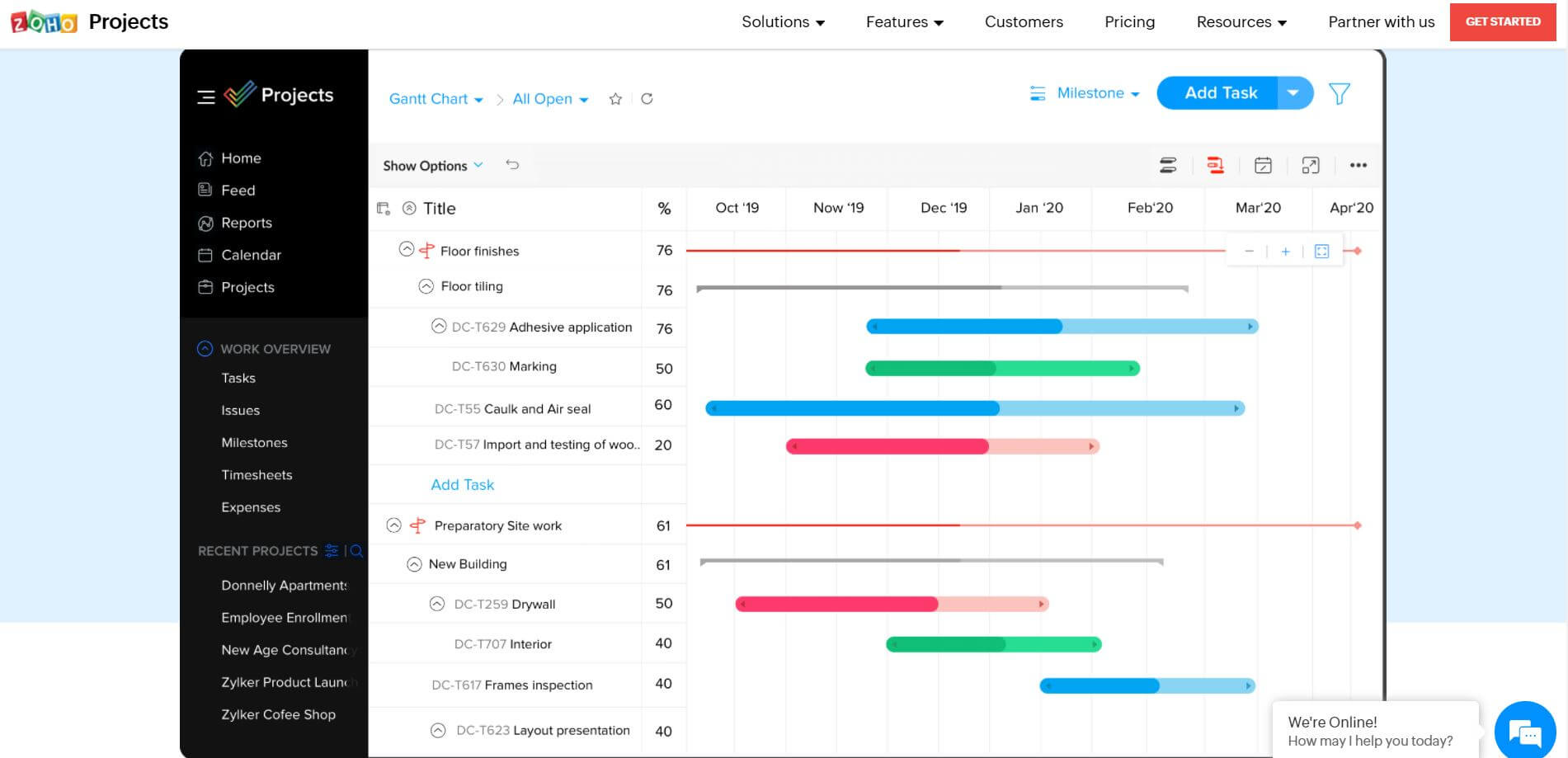Image resolution: width=1568 pixels, height=758 pixels.
Task: Open Partner with us page
Action: 1381,22
